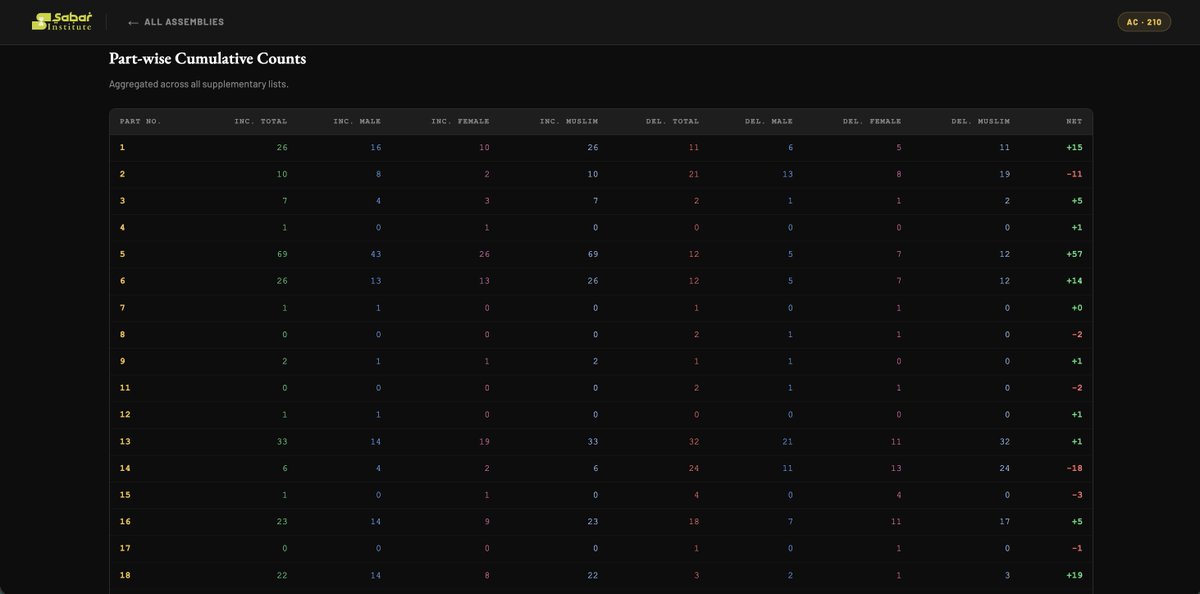Click Del. Total 24 in part 14 row

tap(694, 468)
